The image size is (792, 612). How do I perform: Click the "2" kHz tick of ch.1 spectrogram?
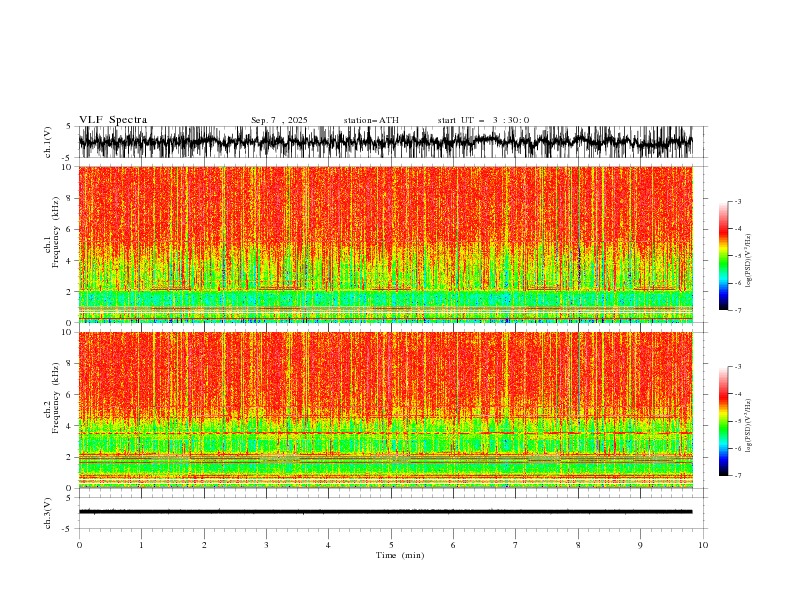click(x=71, y=292)
